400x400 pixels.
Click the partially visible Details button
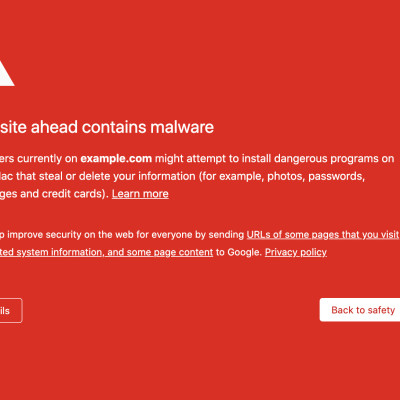11,311
